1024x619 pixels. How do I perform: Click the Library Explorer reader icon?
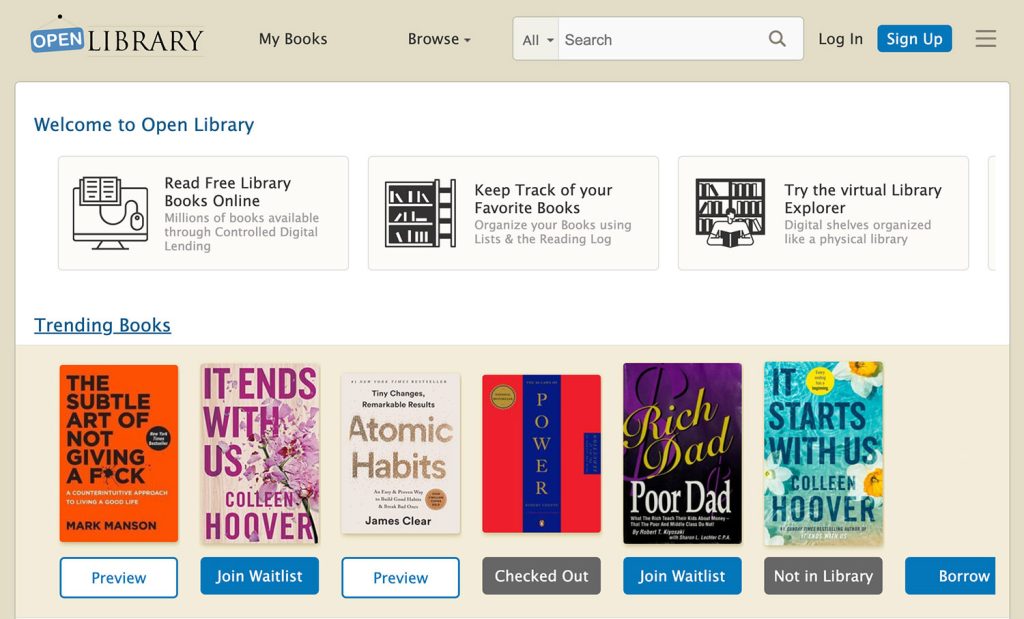(730, 213)
